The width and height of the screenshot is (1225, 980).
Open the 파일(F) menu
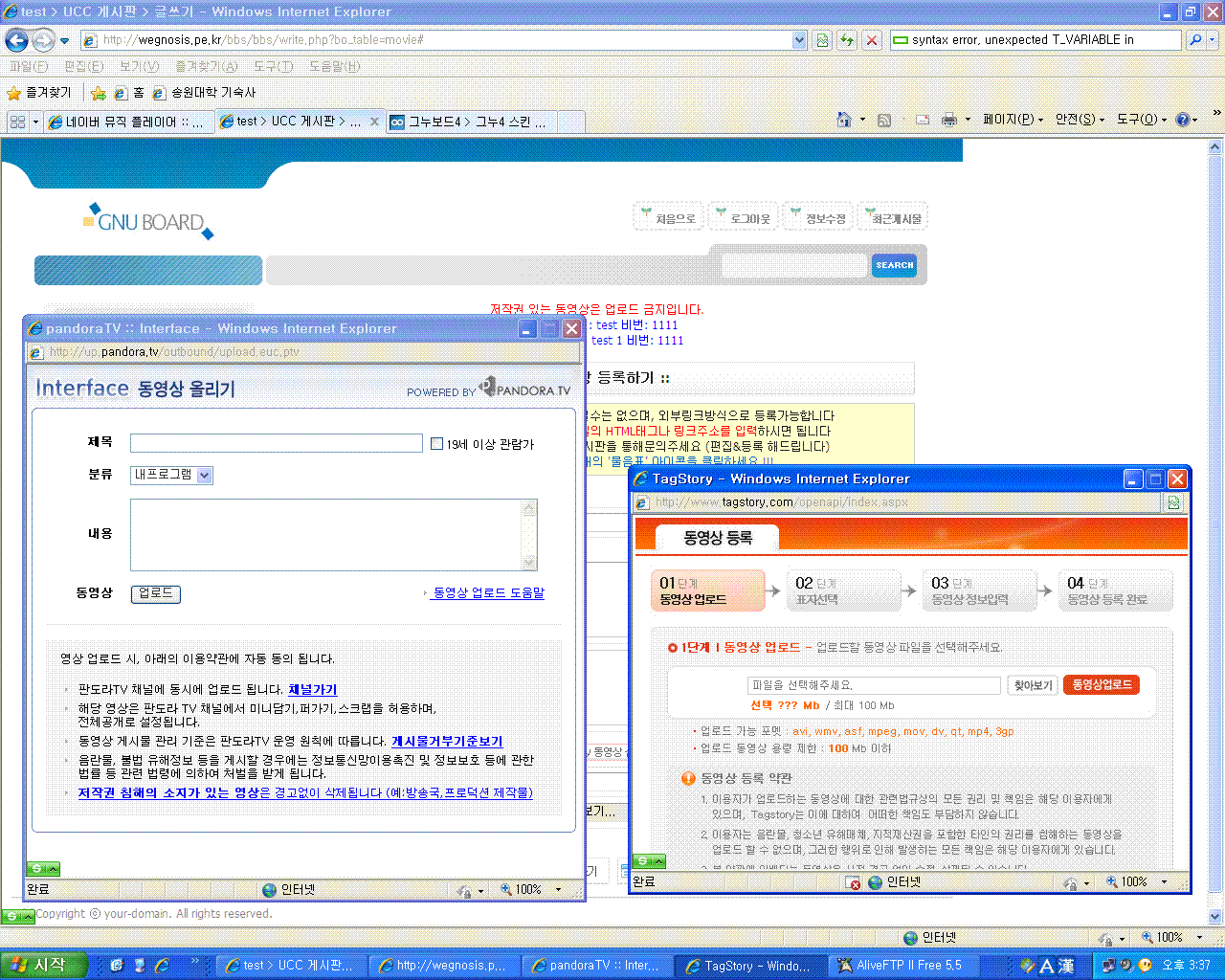pos(28,66)
